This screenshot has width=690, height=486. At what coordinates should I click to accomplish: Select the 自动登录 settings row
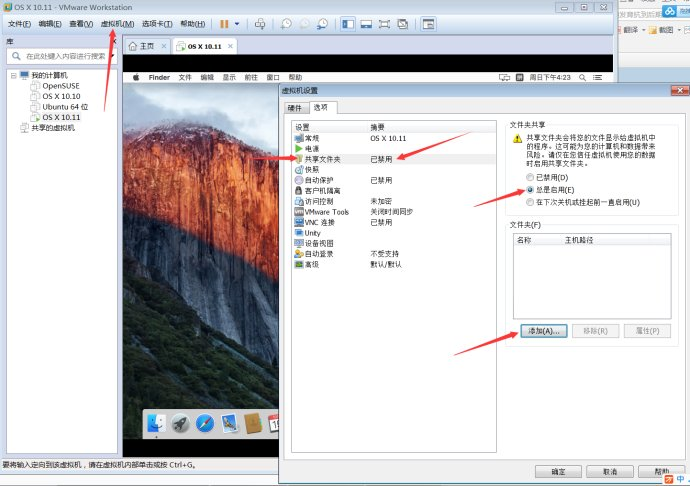394,254
